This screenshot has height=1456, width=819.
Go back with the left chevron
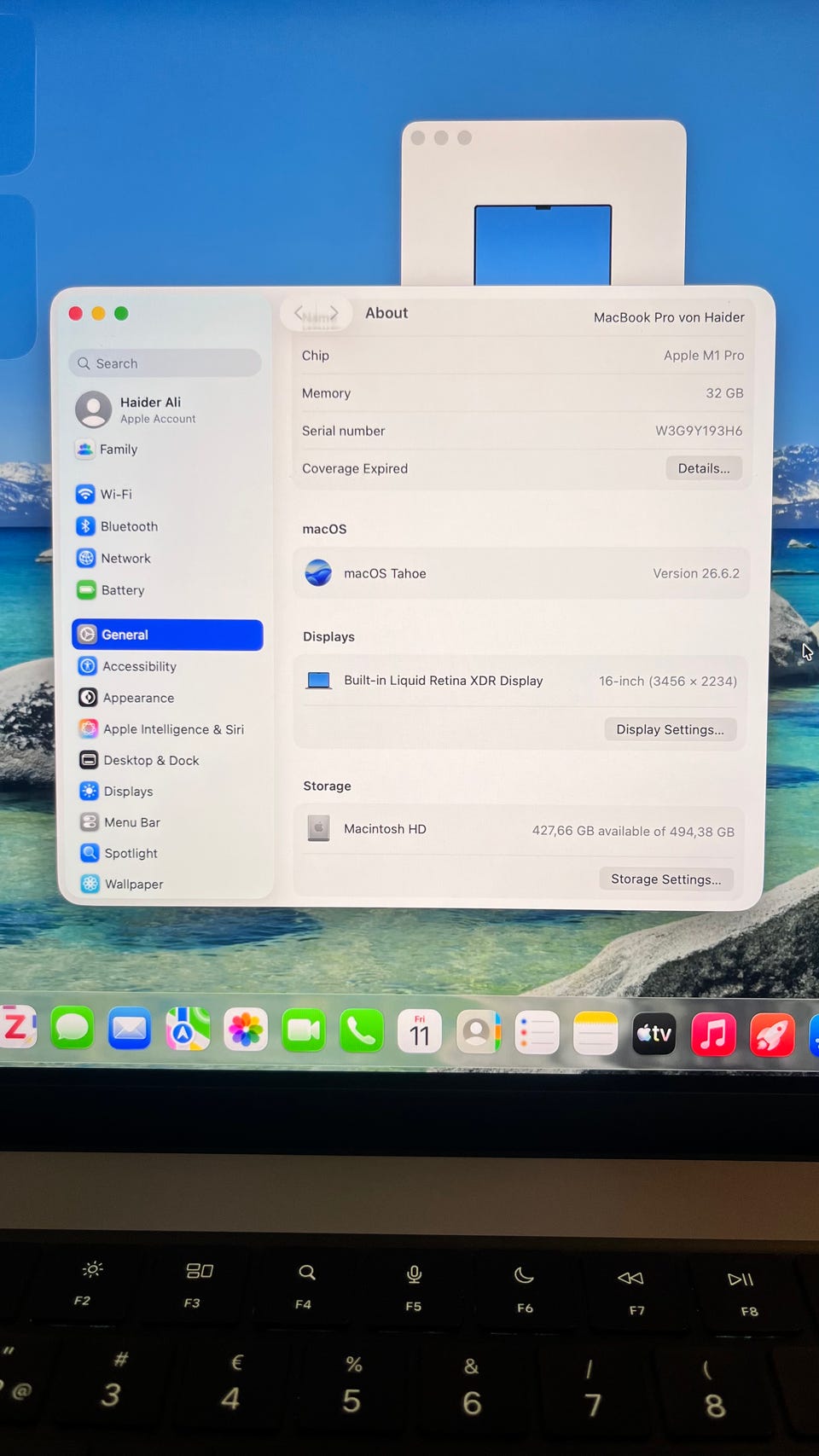pos(299,313)
